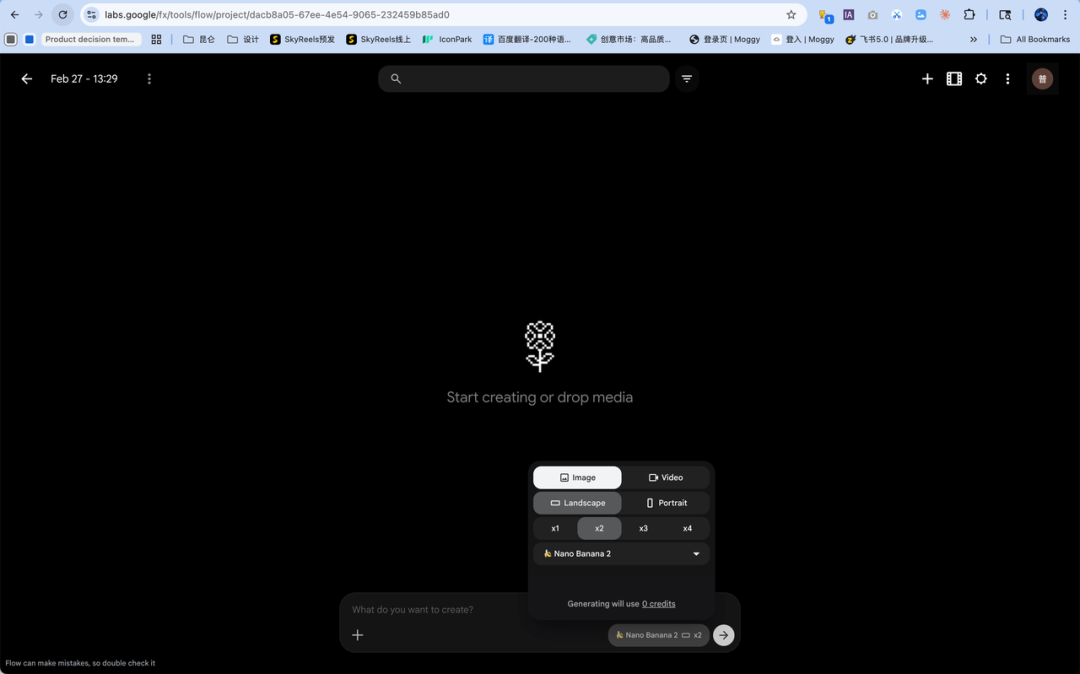Open the 飞书5.0 bookmark
Screen dimensions: 1080x674
tap(889, 39)
